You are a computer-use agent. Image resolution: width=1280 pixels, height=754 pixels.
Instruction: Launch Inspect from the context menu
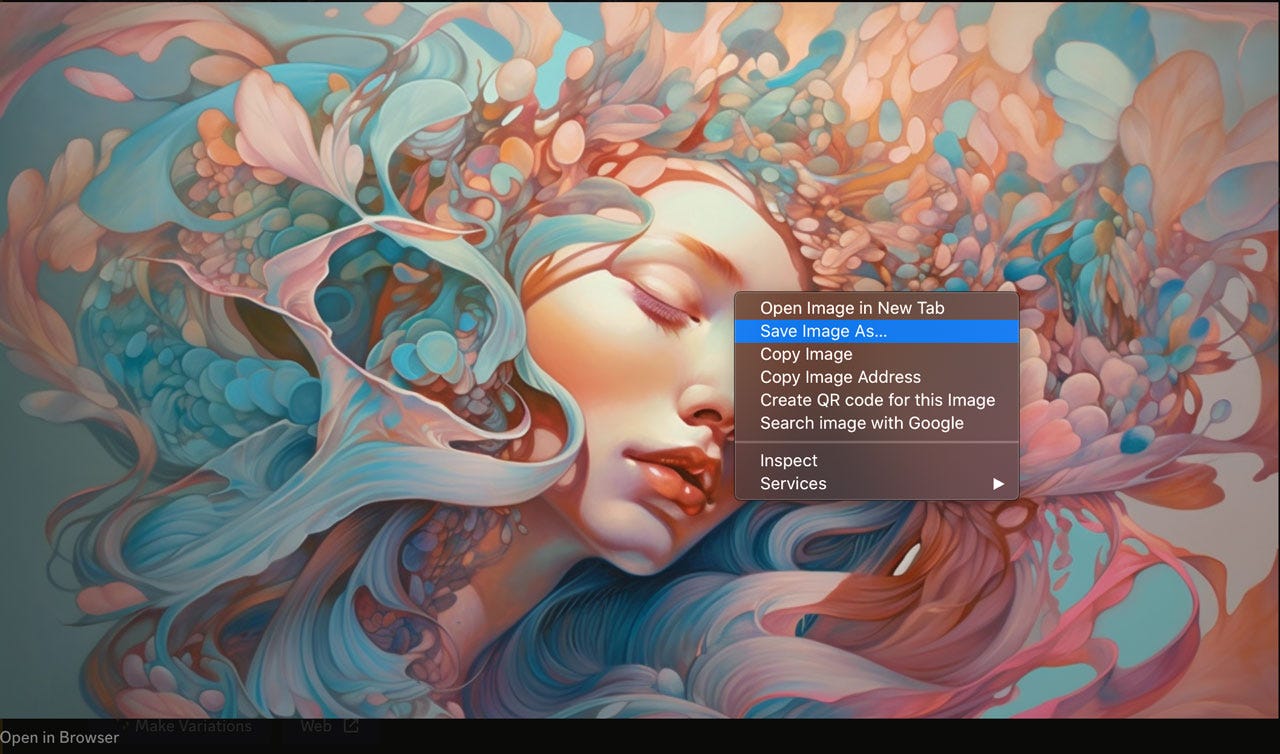coord(787,460)
